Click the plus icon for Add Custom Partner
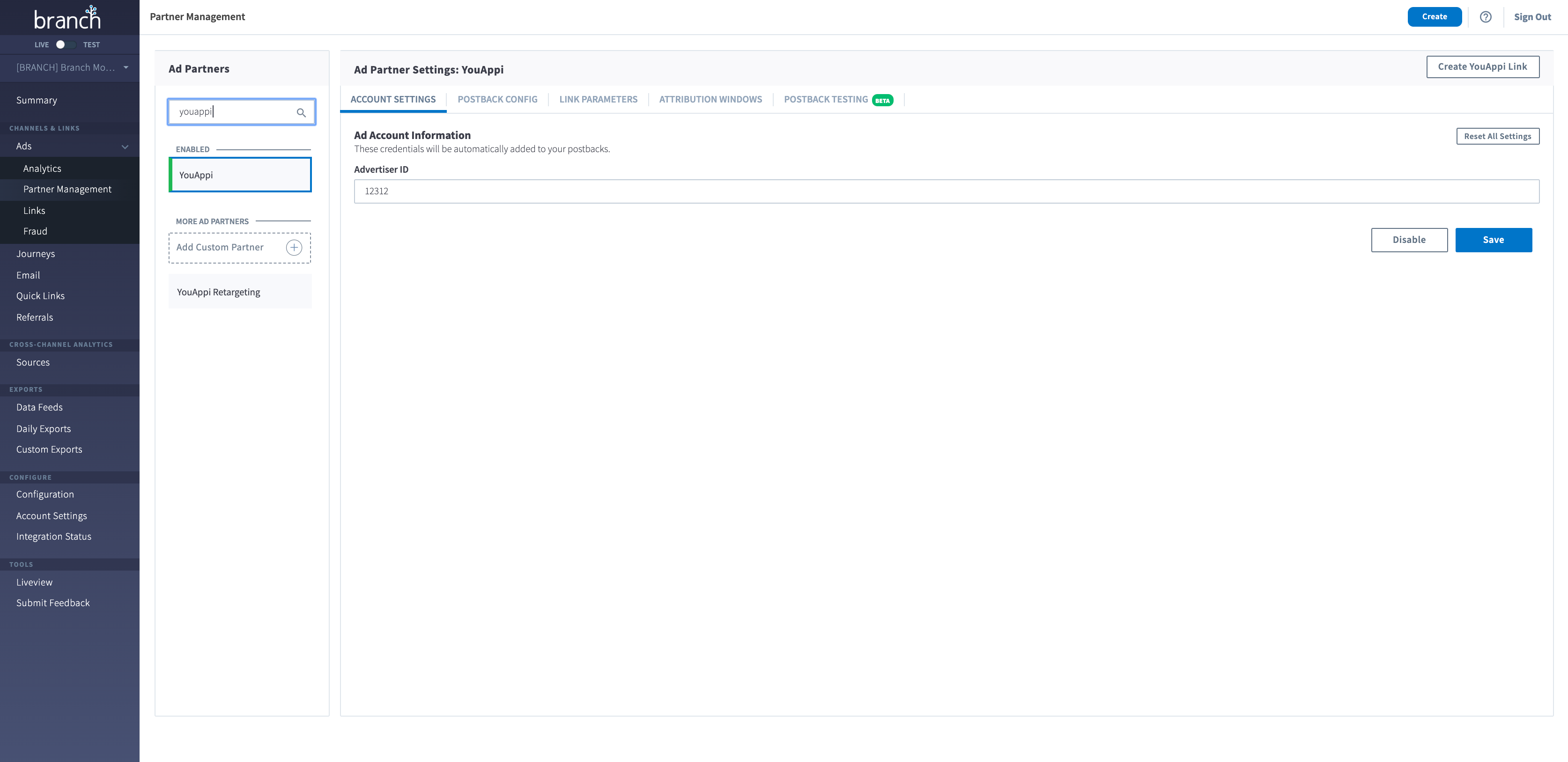This screenshot has width=1568, height=762. pyautogui.click(x=294, y=248)
